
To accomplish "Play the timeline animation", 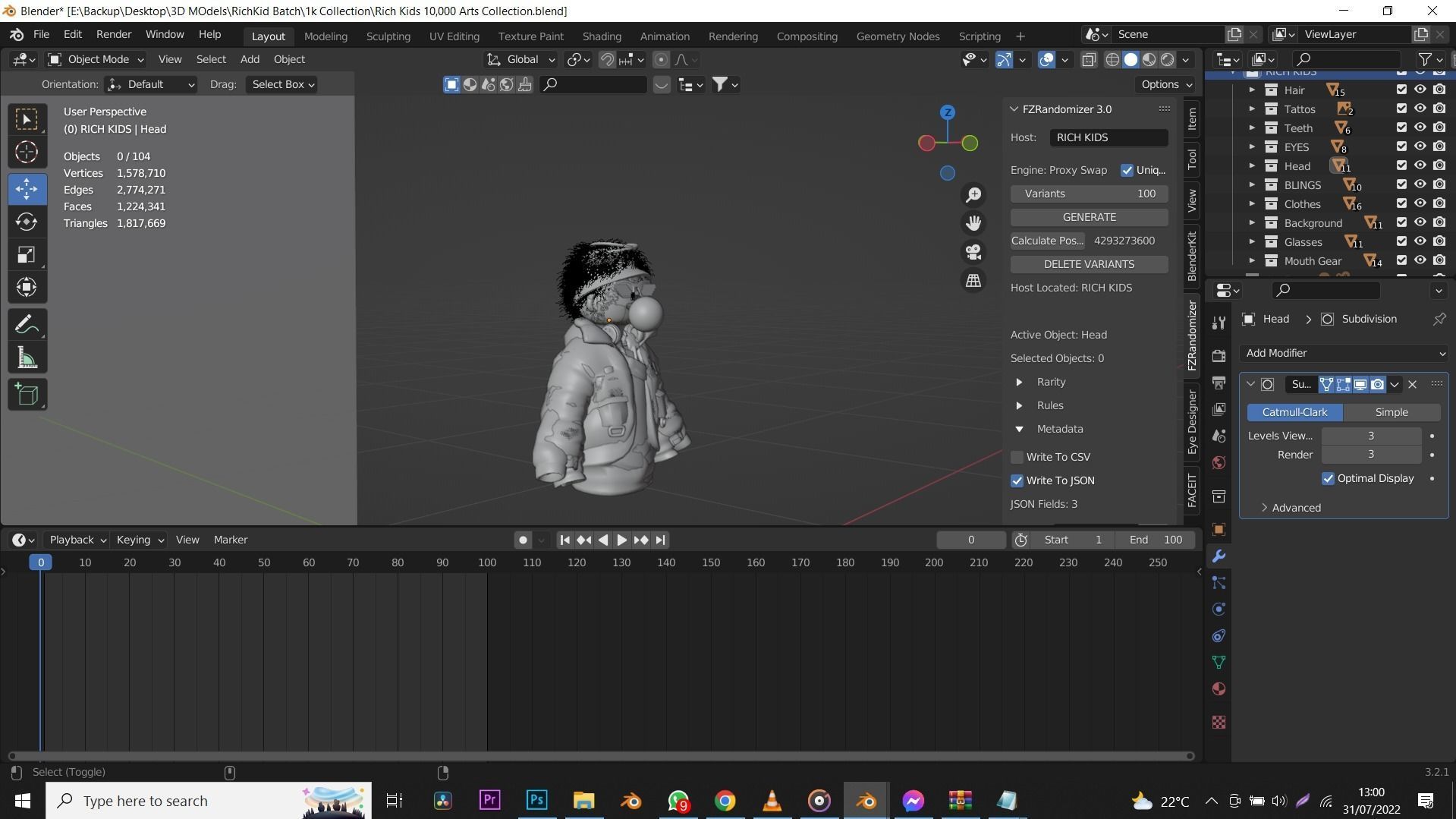I will coord(621,540).
